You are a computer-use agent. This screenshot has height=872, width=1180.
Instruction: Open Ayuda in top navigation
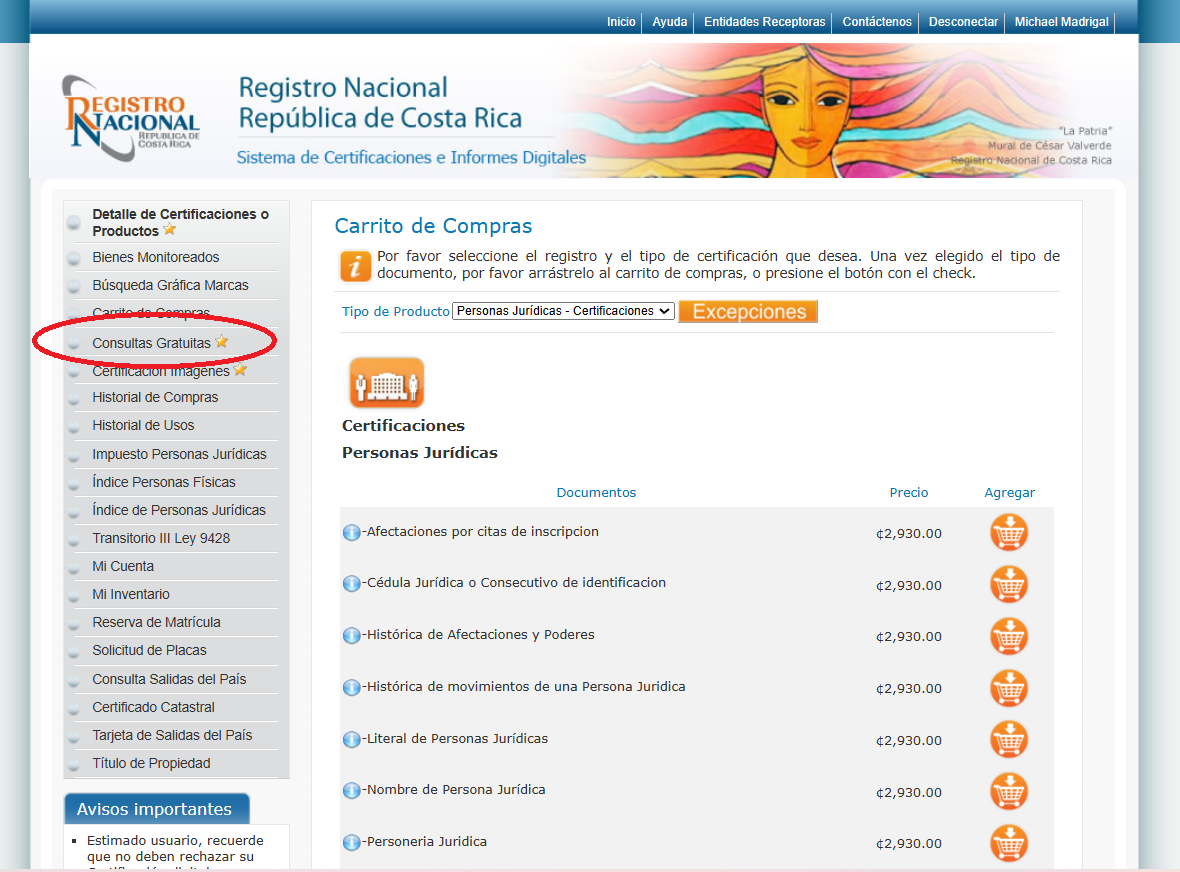tap(669, 22)
